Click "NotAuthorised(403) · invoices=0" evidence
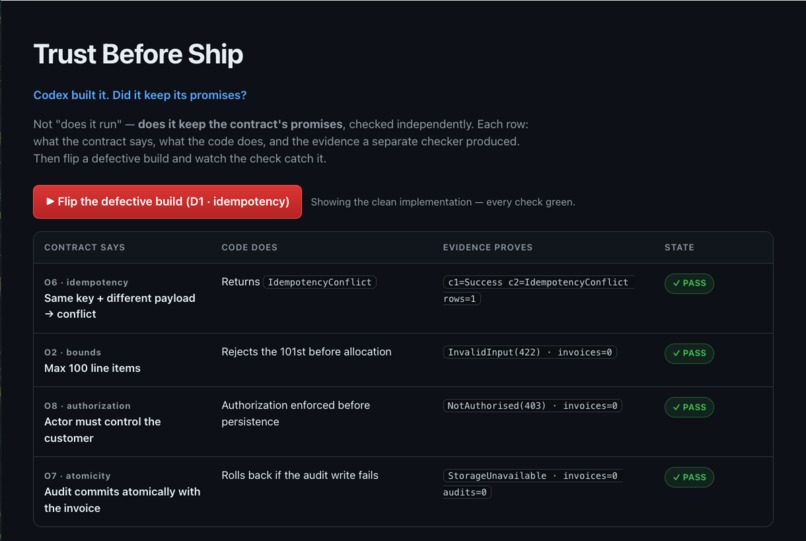 (x=532, y=406)
